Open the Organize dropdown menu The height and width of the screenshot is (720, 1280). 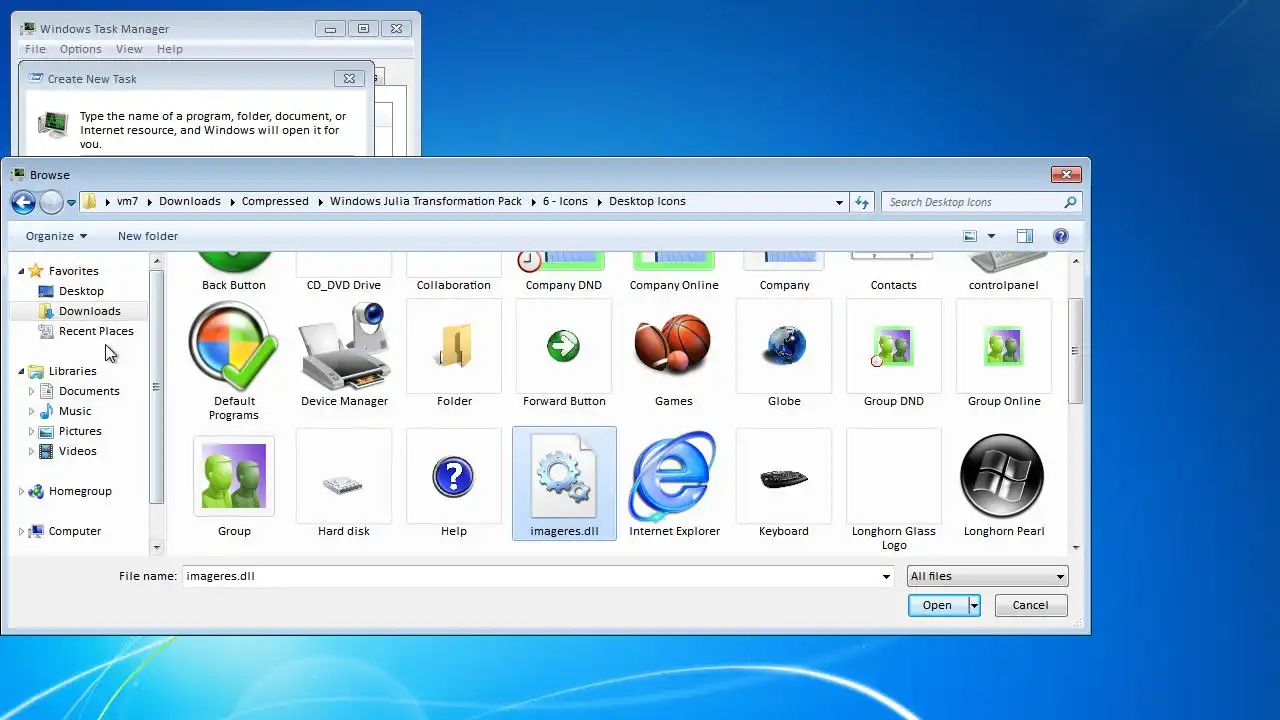(56, 236)
